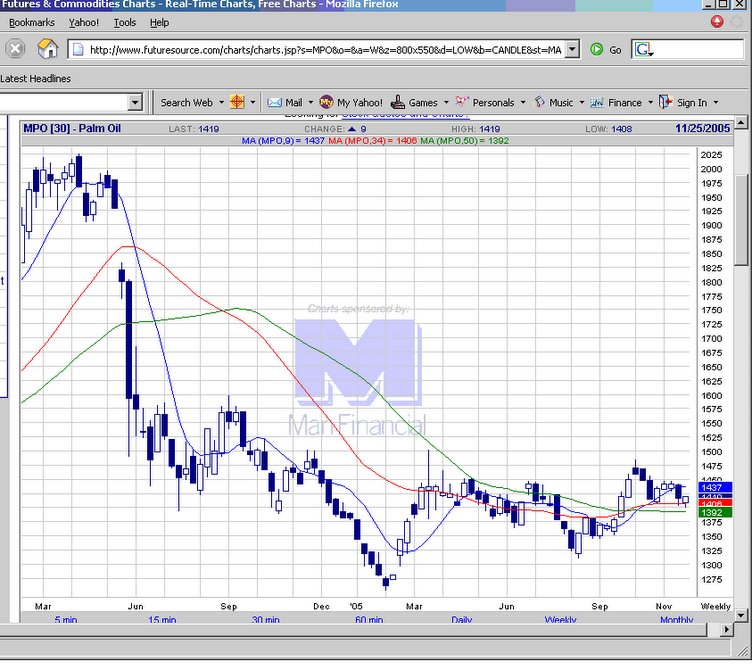Open the Mail envelope icon
The height and width of the screenshot is (671, 752).
[x=274, y=102]
